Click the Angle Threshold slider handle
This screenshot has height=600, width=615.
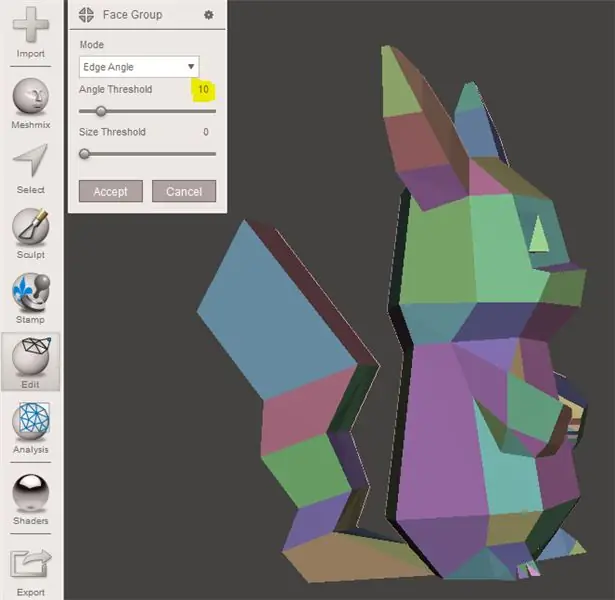coord(101,111)
